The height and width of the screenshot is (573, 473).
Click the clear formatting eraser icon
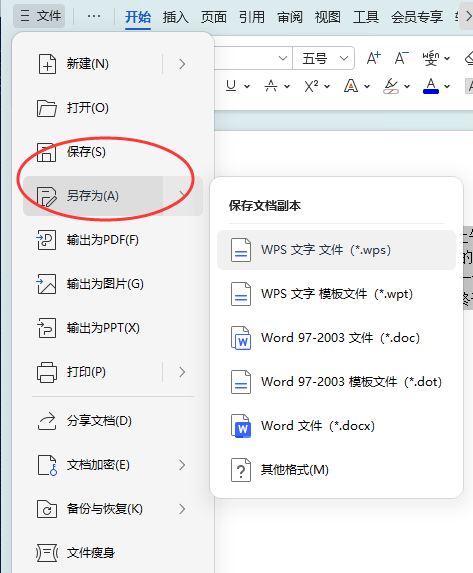tap(469, 58)
